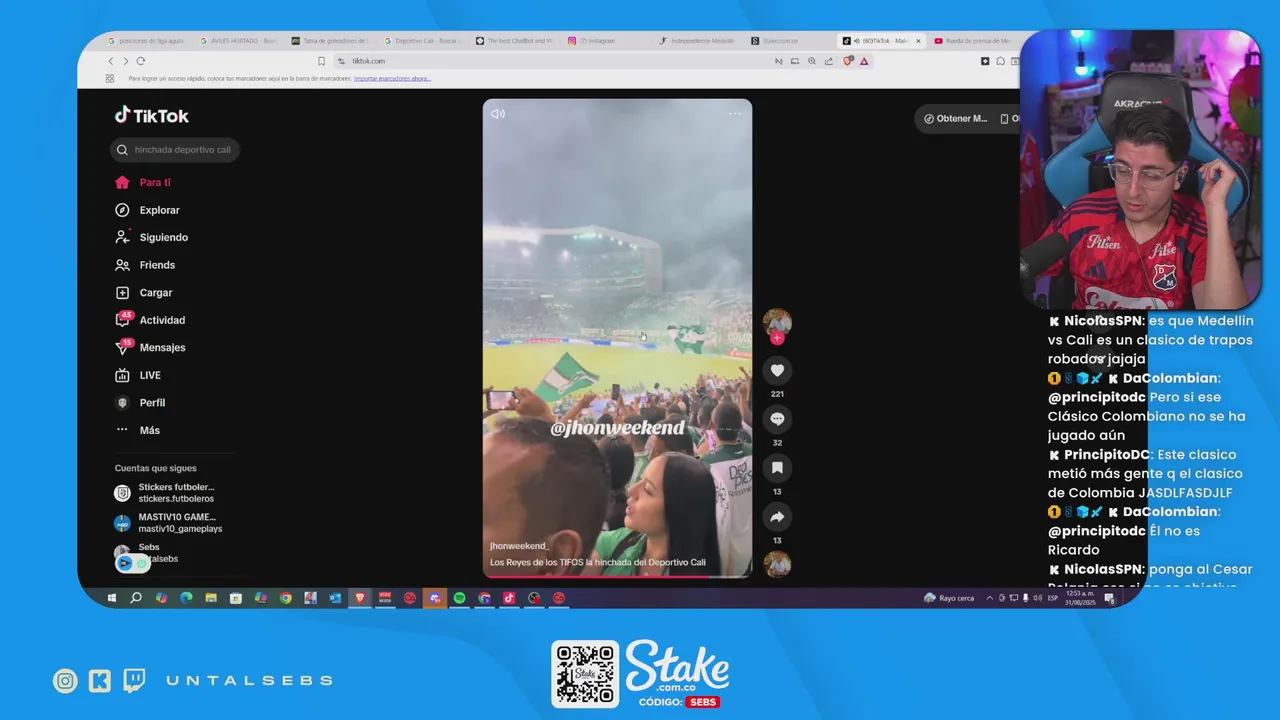Open the Siguiendo feed
The width and height of the screenshot is (1280, 720).
click(x=151, y=237)
